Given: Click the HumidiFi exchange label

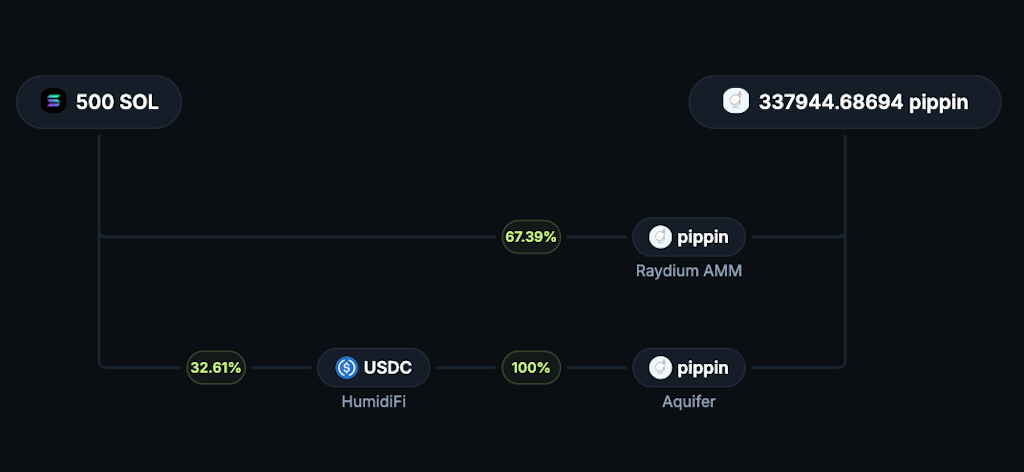Looking at the screenshot, I should coord(373,401).
